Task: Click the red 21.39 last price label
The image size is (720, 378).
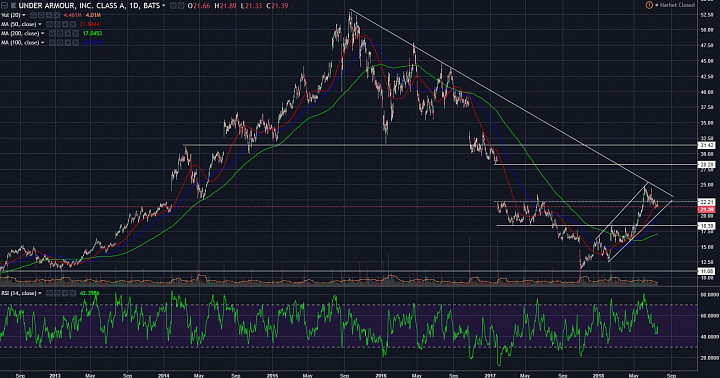Action: (x=706, y=209)
